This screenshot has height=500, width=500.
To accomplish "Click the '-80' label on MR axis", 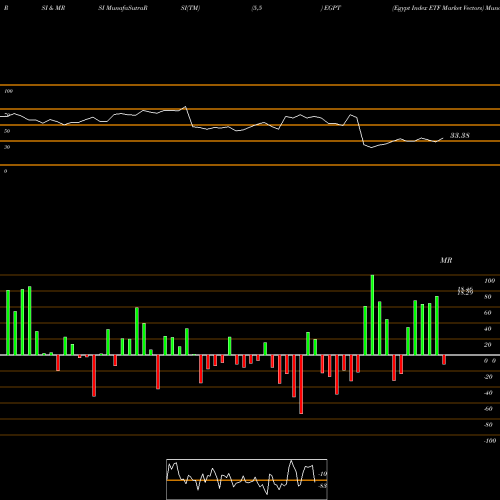I will [488, 425].
